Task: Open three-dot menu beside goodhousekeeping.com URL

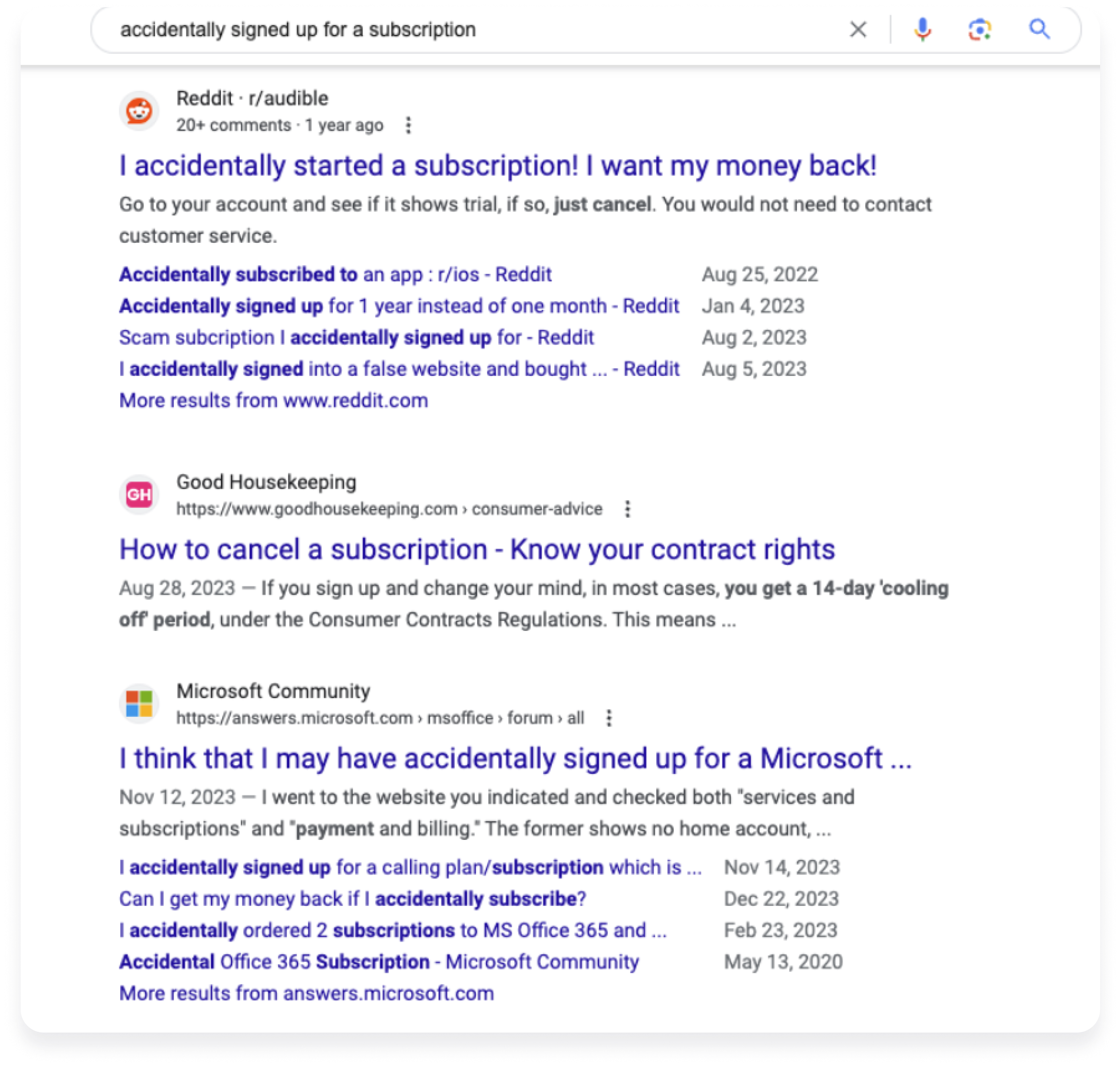Action: coord(627,509)
